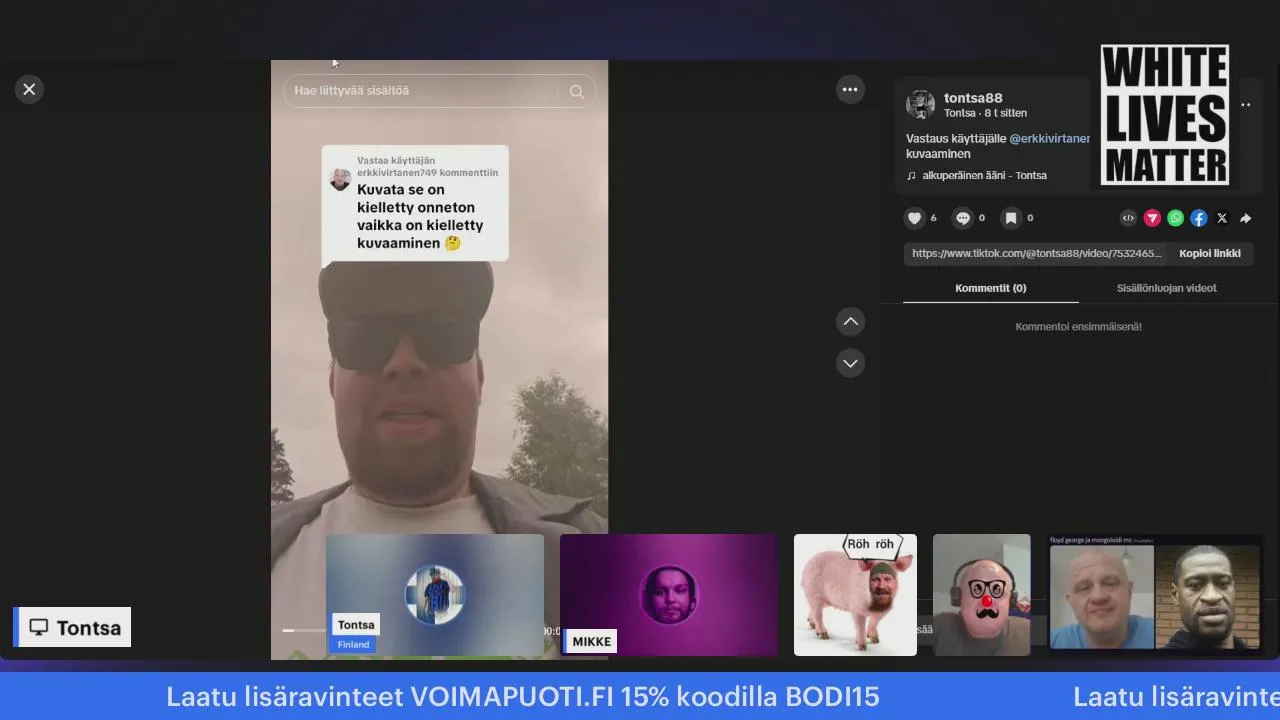Screen dimensions: 1280x720
Task: Click the MIKKE participant tile
Action: (x=669, y=595)
